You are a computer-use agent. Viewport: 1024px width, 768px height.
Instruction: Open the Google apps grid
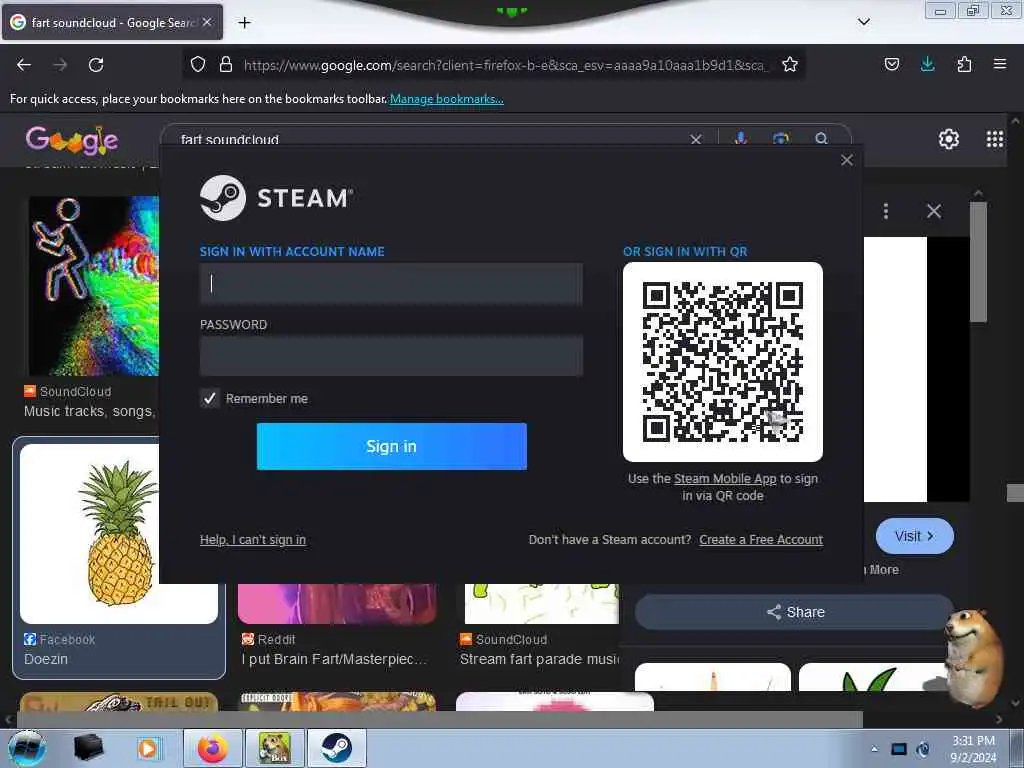click(x=995, y=139)
